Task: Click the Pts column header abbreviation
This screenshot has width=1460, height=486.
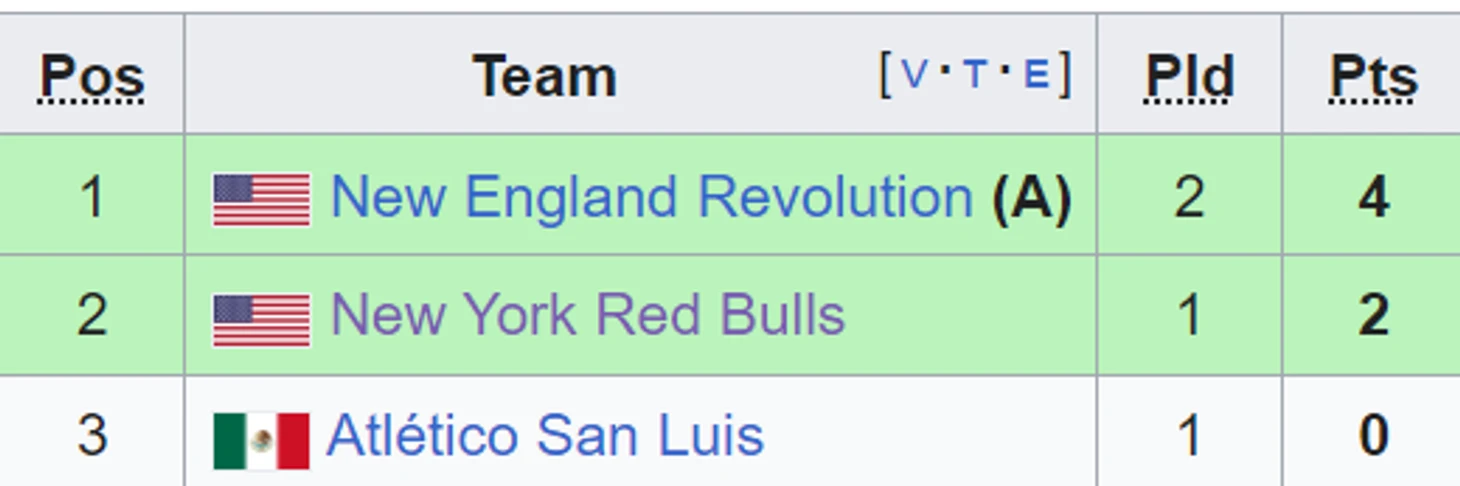Action: (x=1373, y=77)
